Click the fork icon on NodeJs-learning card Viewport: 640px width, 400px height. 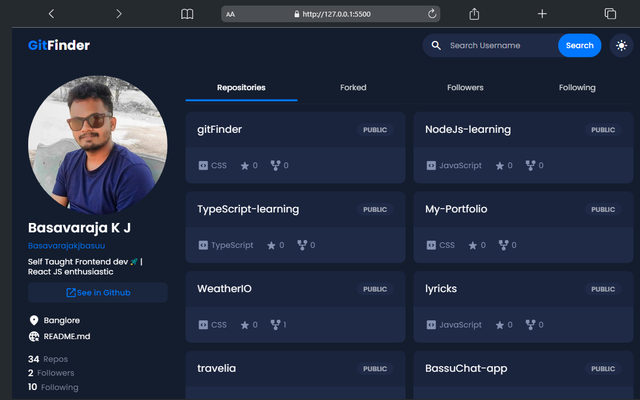(530, 165)
